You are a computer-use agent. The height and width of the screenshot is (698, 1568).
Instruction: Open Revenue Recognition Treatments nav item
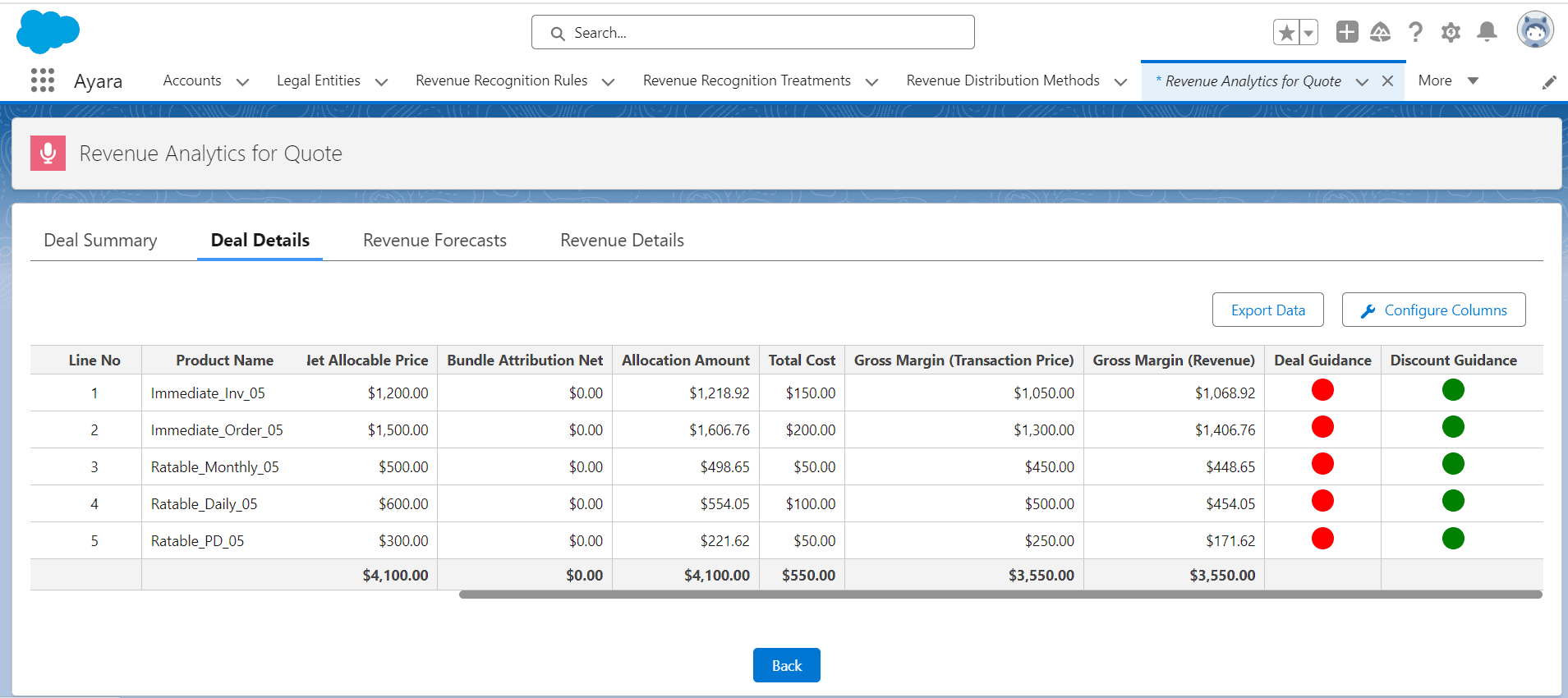pos(747,80)
